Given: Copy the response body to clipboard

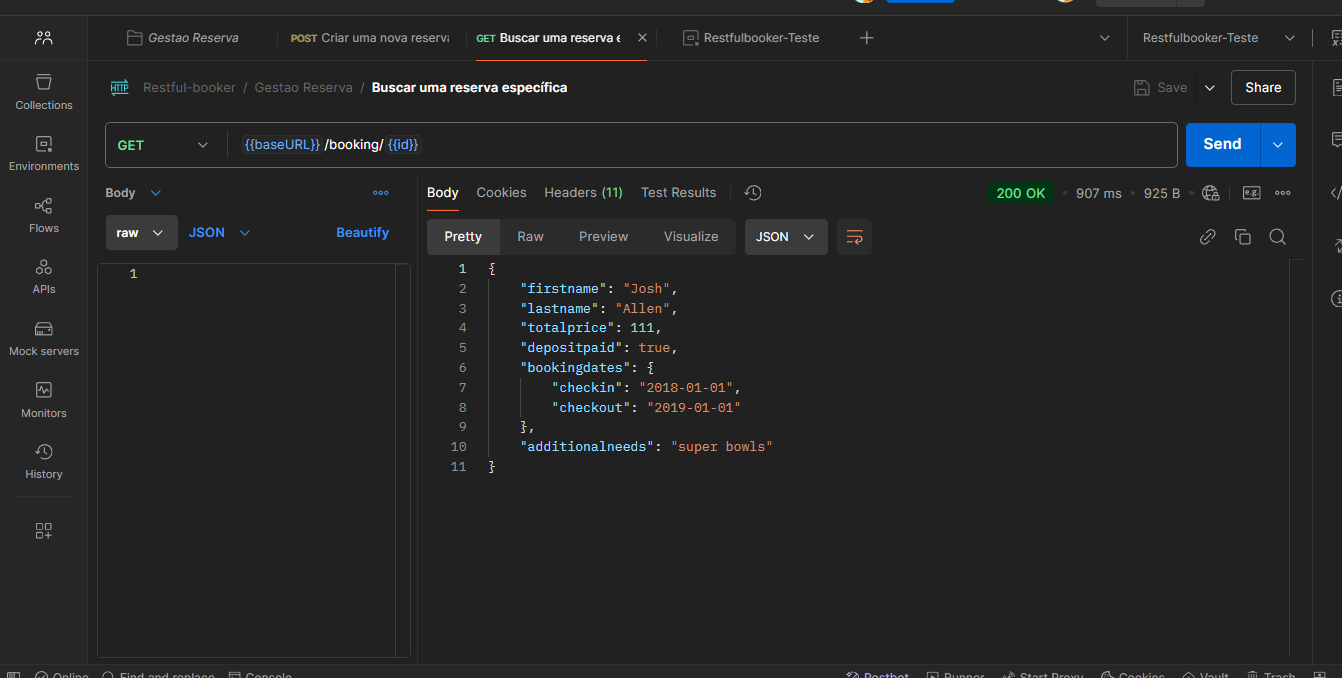Looking at the screenshot, I should pos(1242,237).
